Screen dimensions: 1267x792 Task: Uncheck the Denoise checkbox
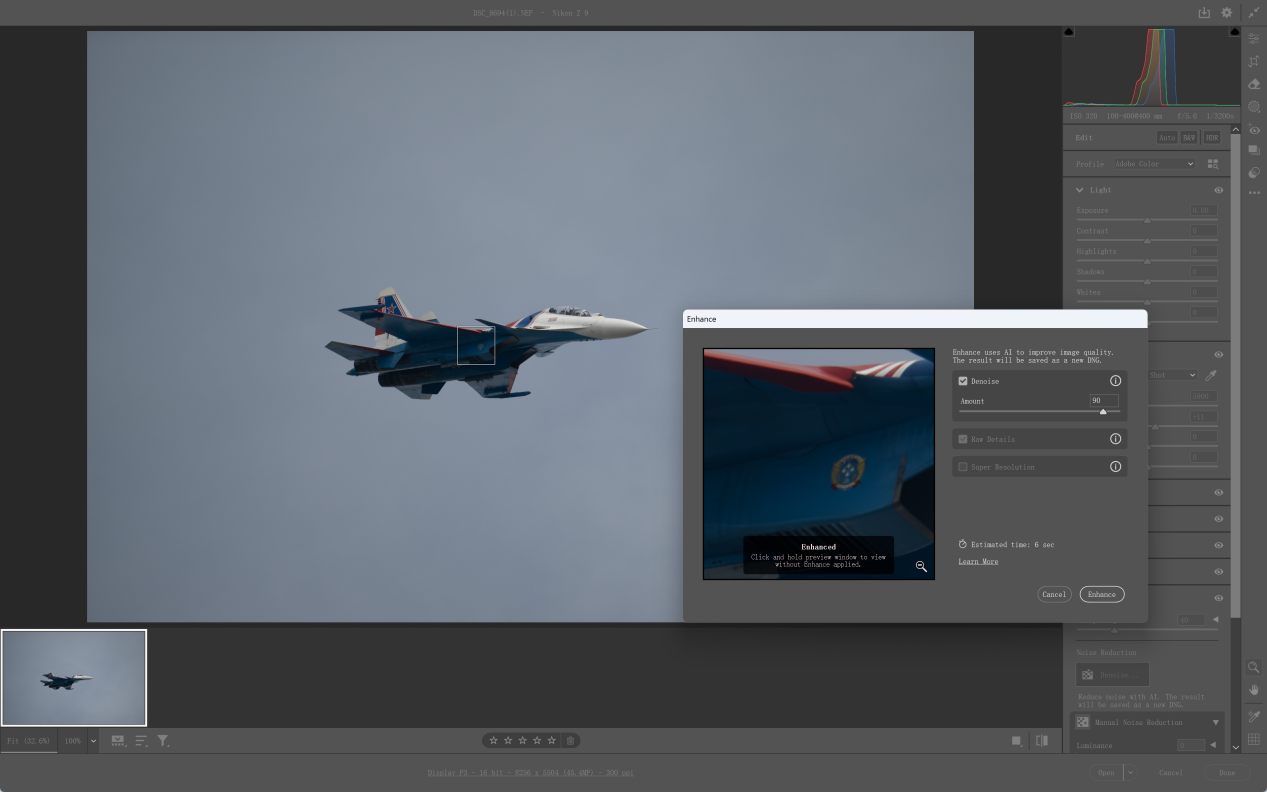(x=963, y=381)
